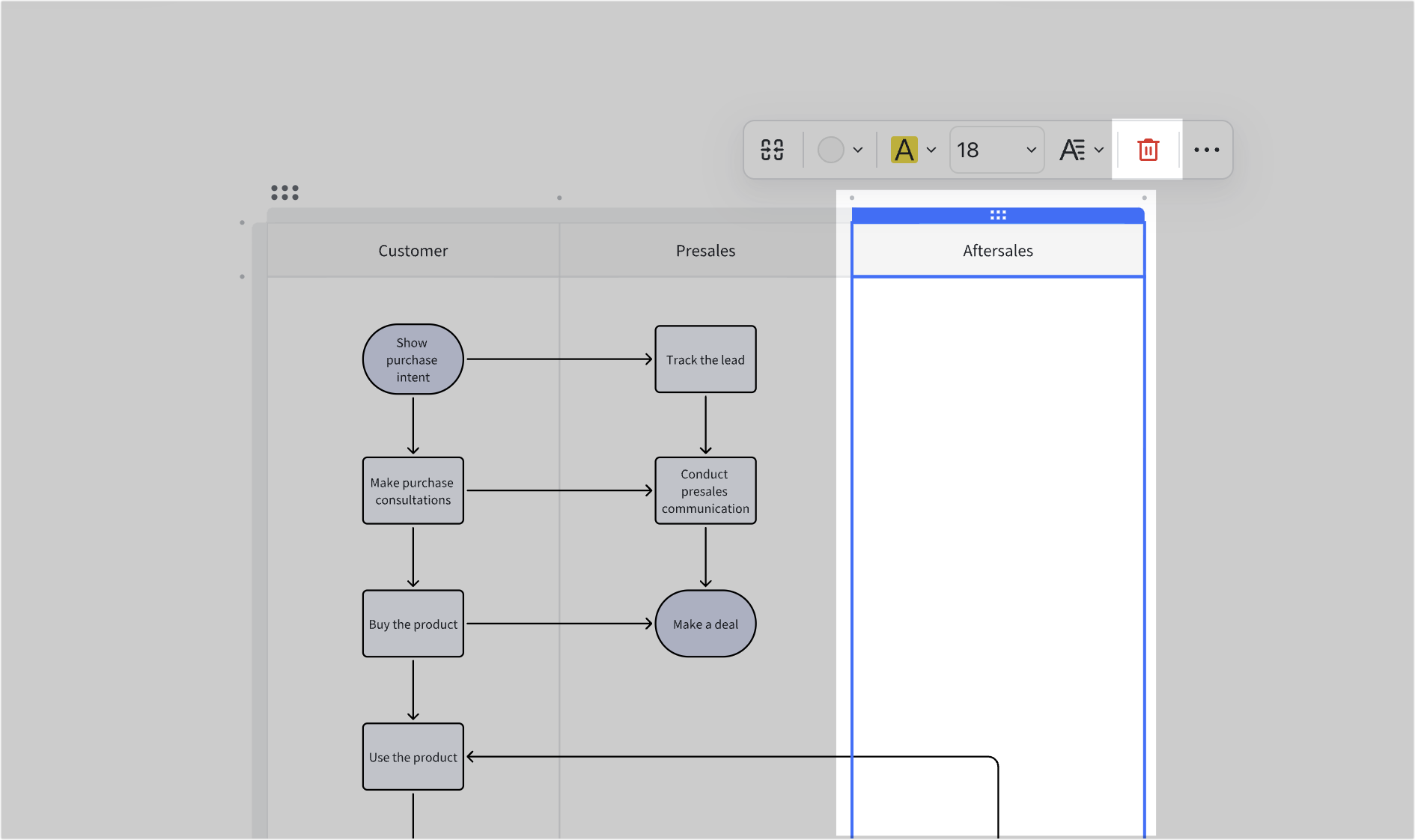Click the text style icon
The height and width of the screenshot is (840, 1415).
1073,150
